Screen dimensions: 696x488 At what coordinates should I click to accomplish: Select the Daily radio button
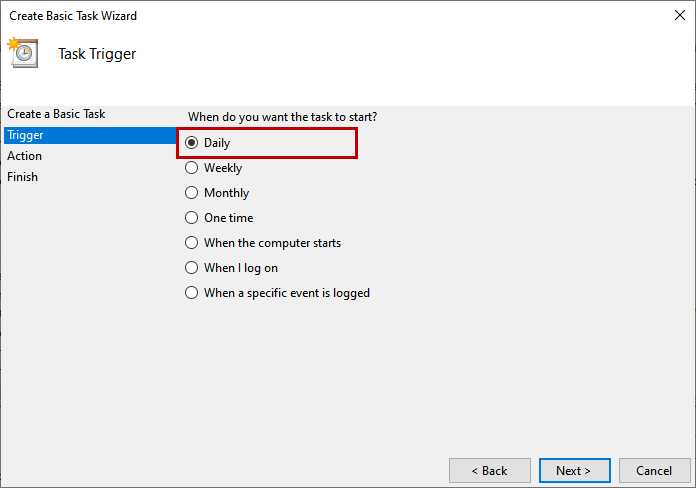click(x=192, y=143)
